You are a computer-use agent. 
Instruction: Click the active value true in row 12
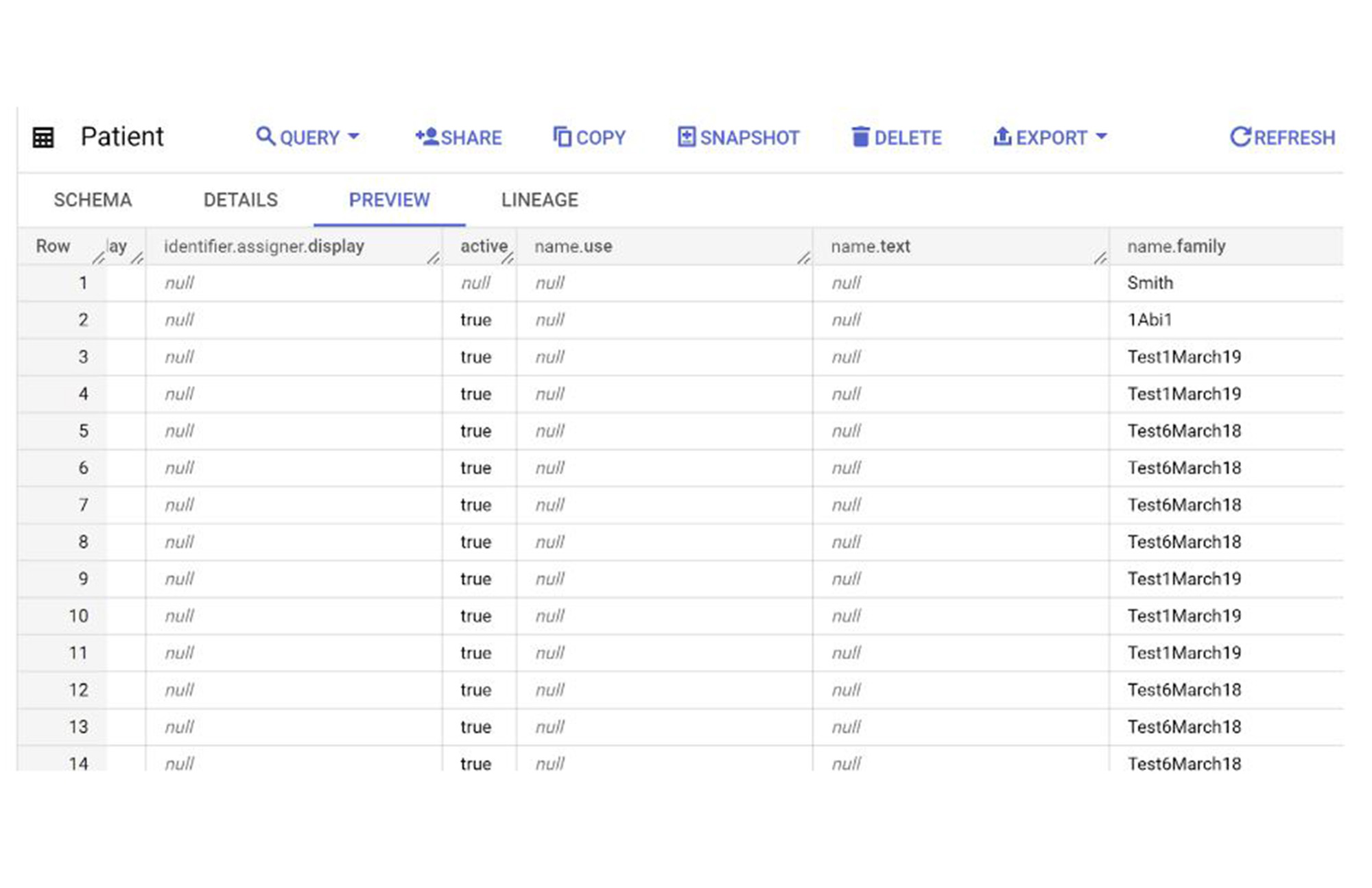476,691
